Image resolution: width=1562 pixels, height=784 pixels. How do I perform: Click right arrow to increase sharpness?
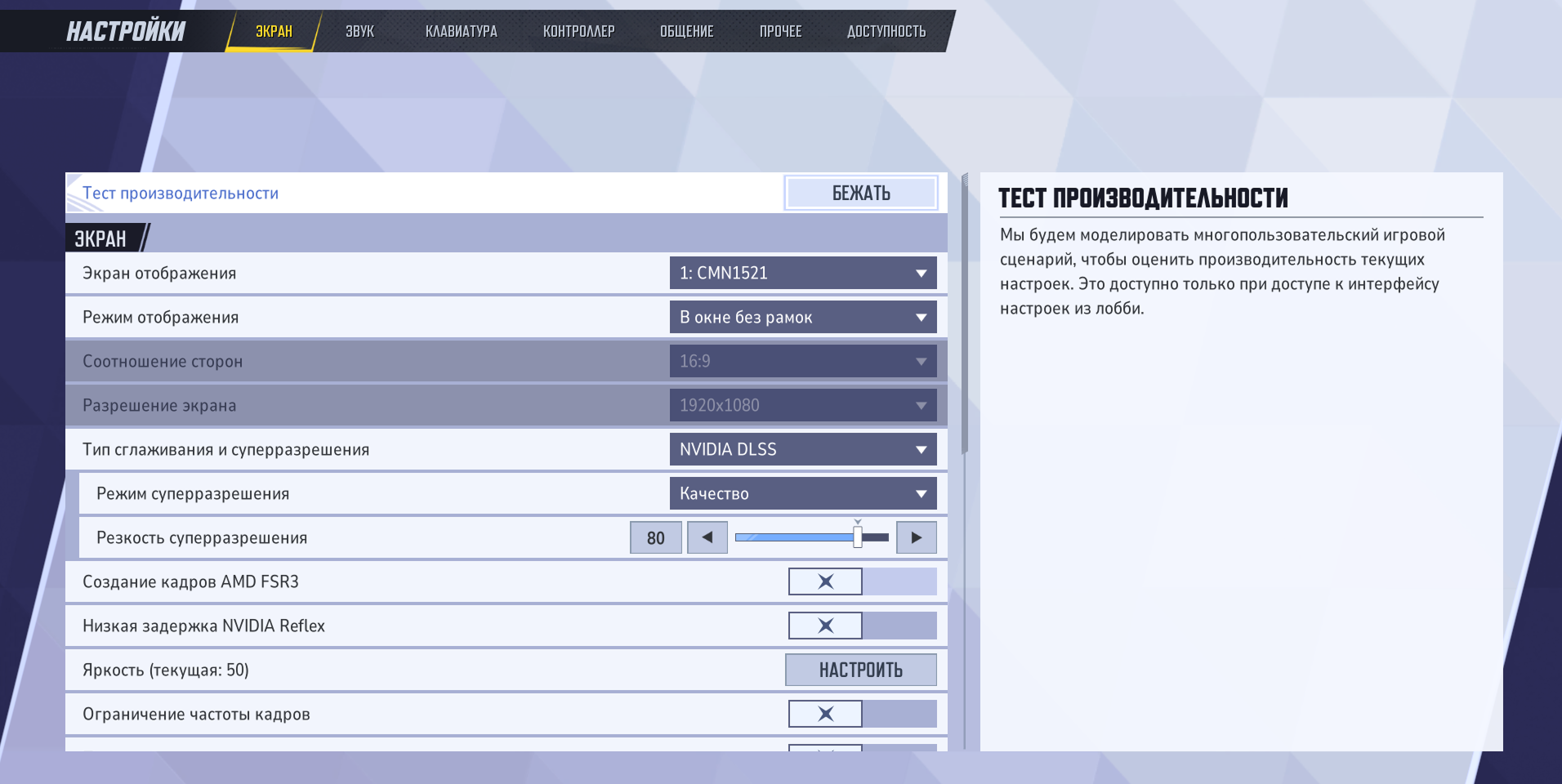coord(916,537)
